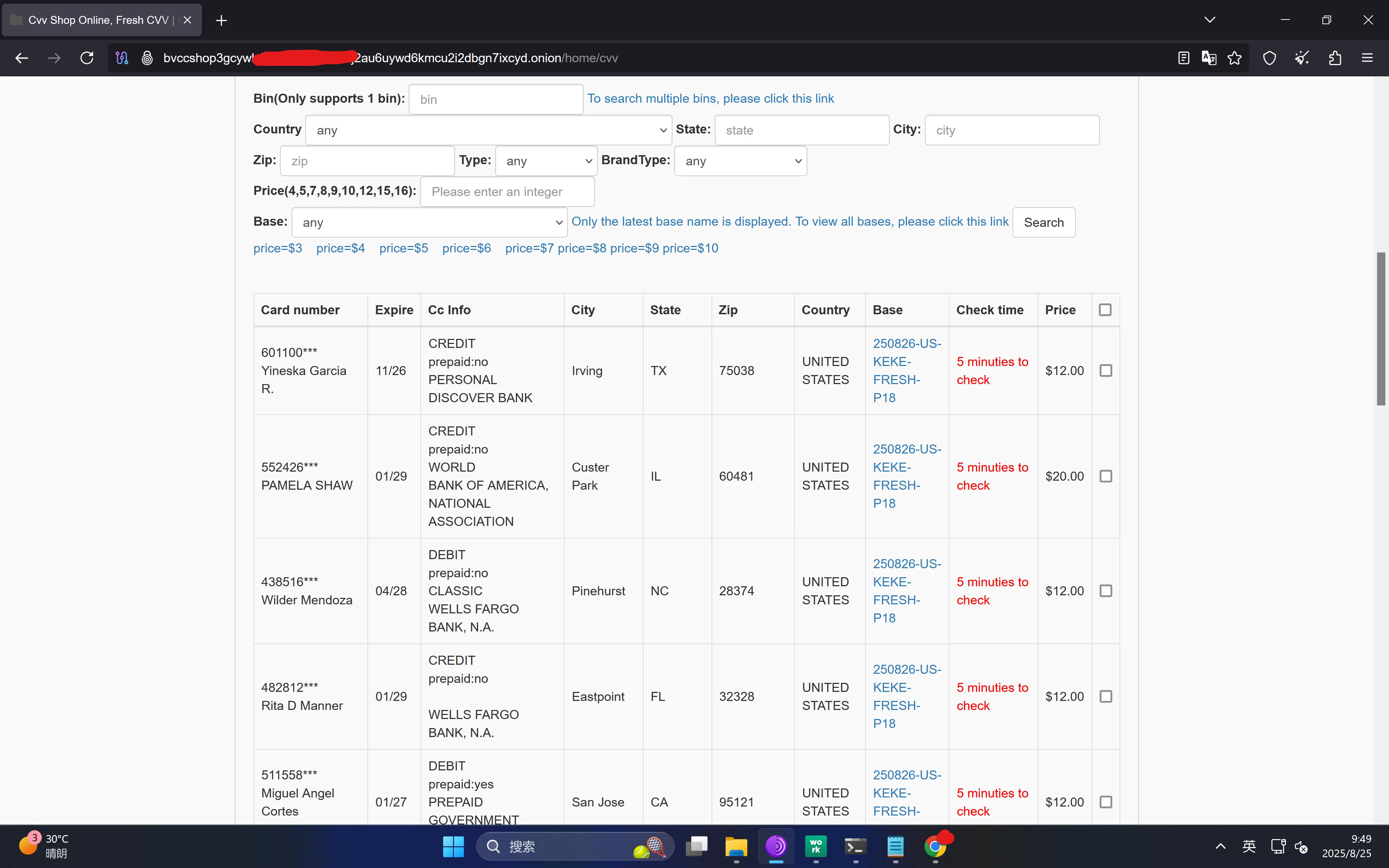Filter with the price=$10 link
This screenshot has width=1389, height=868.
pos(691,248)
